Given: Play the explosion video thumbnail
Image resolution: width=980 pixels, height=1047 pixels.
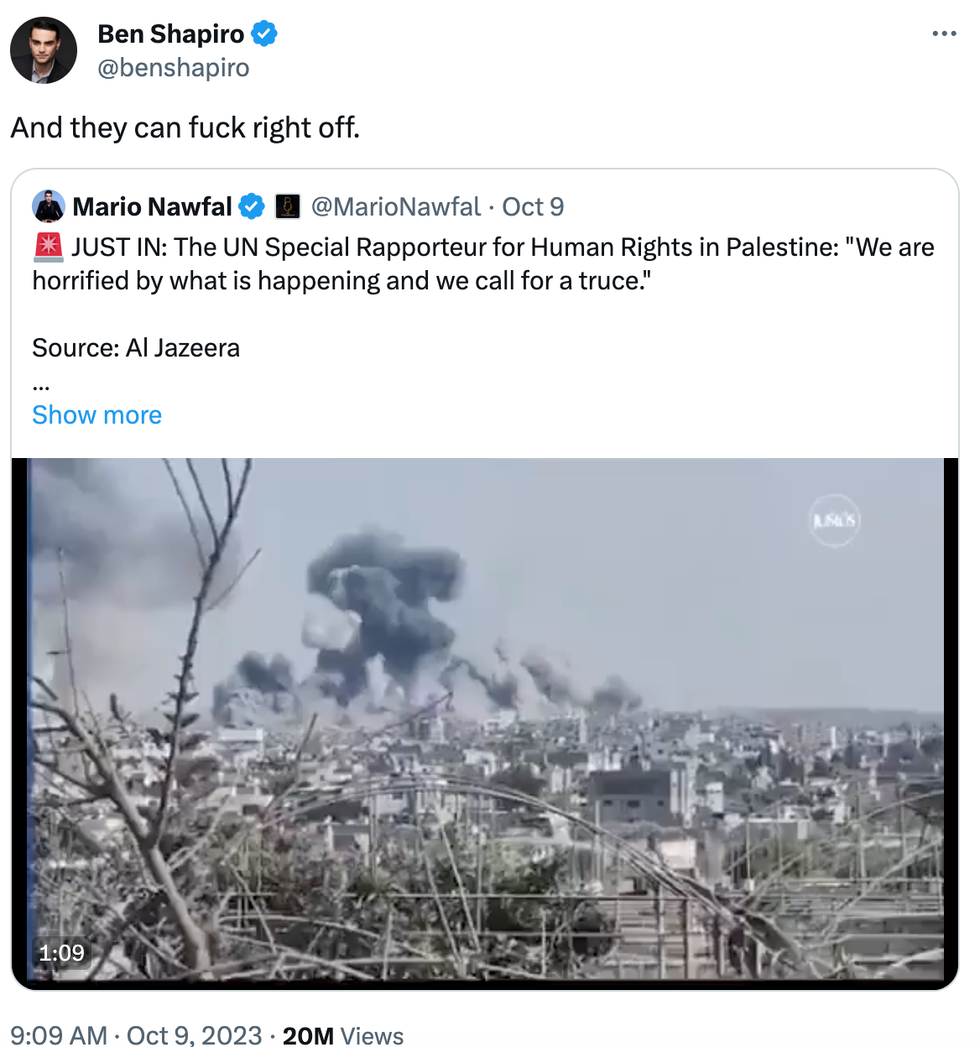Looking at the screenshot, I should click(x=485, y=722).
